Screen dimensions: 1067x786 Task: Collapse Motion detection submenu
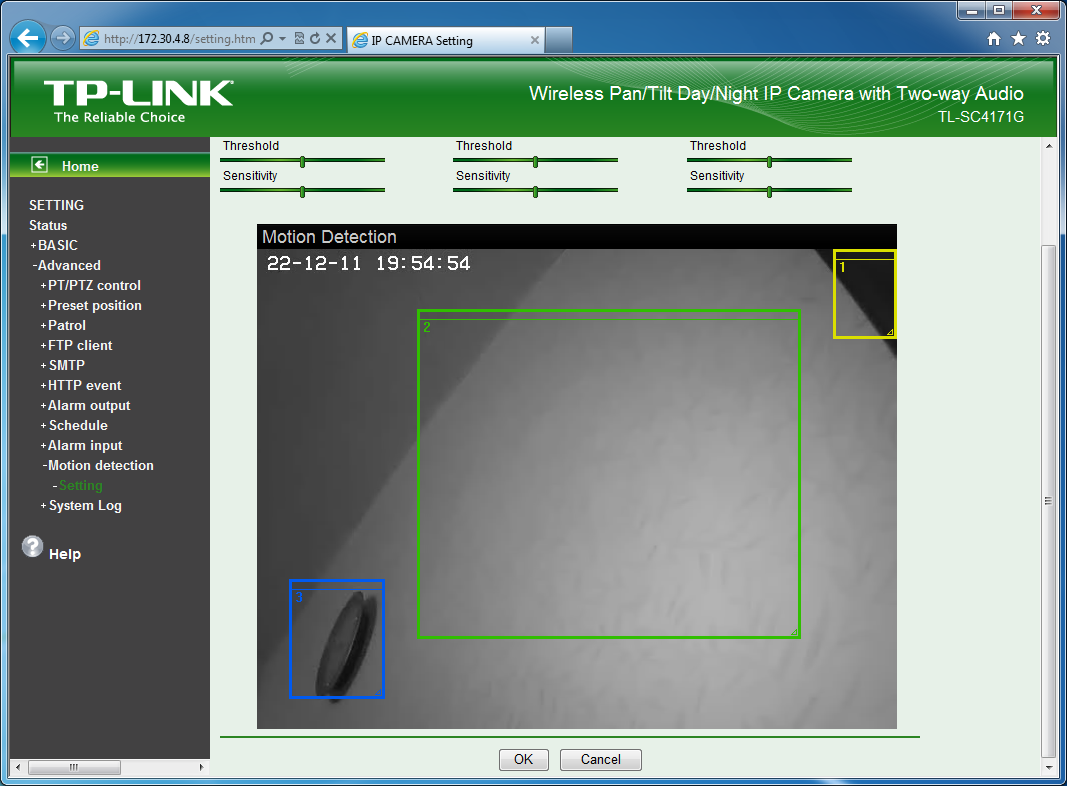pos(98,465)
